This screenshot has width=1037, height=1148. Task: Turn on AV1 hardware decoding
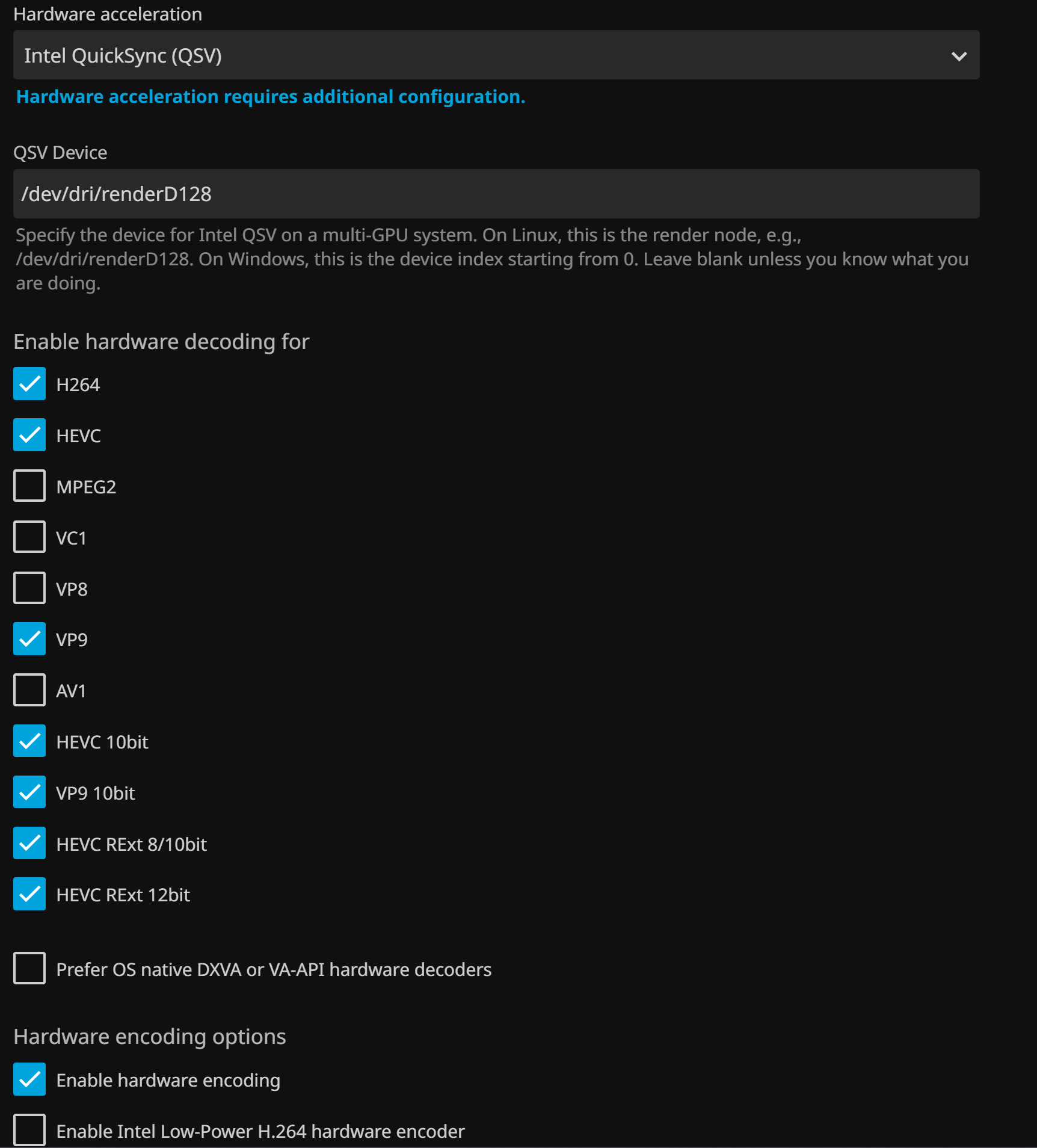[x=29, y=690]
